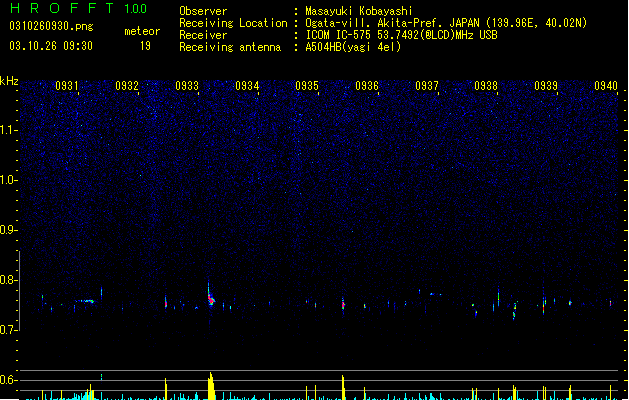Click the Receiving Location label
Image resolution: width=629 pixels, height=400 pixels.
233,23
